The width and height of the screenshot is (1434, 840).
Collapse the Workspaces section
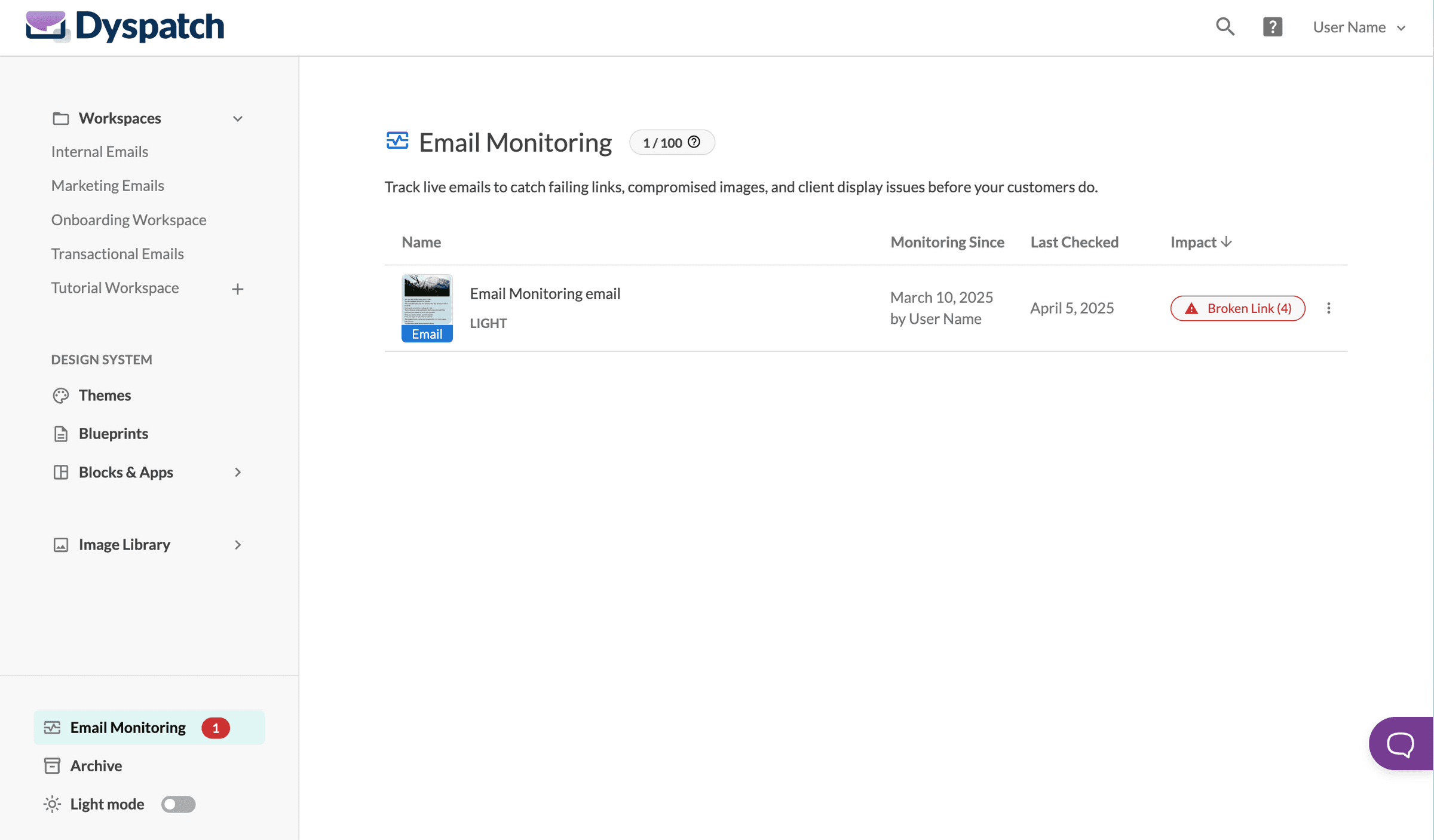pos(238,118)
